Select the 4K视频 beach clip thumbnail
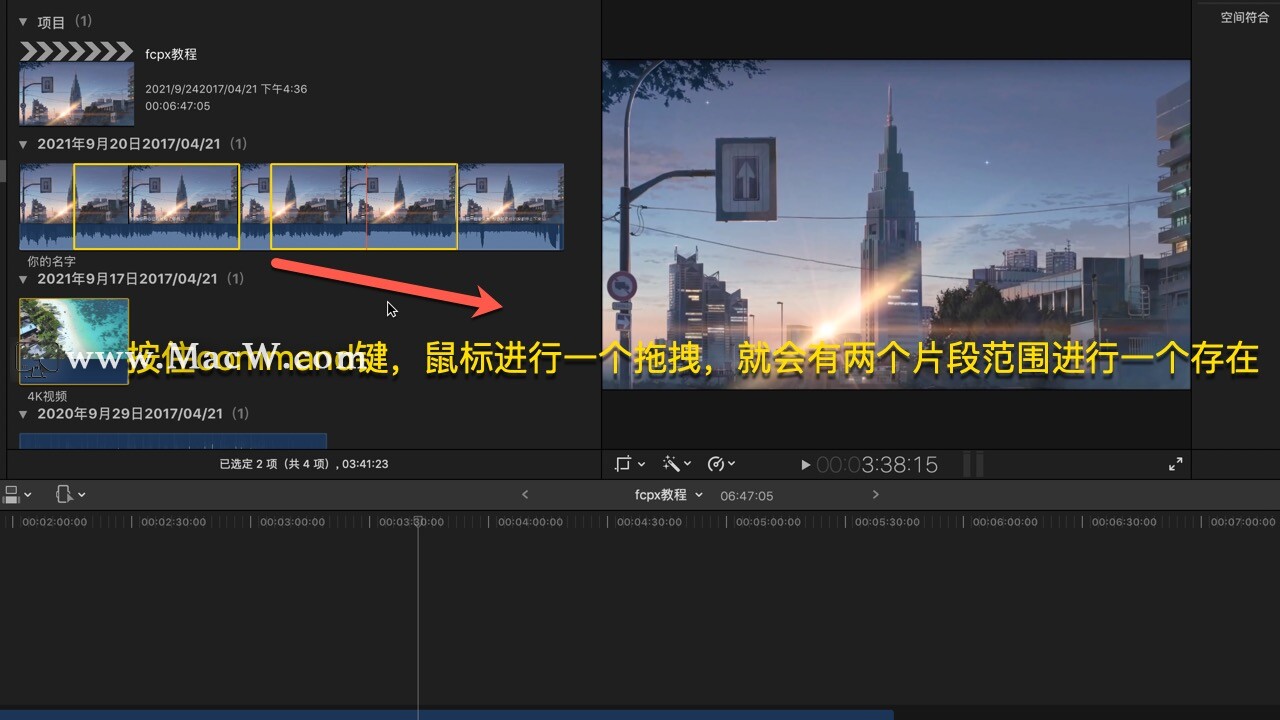 pos(74,341)
